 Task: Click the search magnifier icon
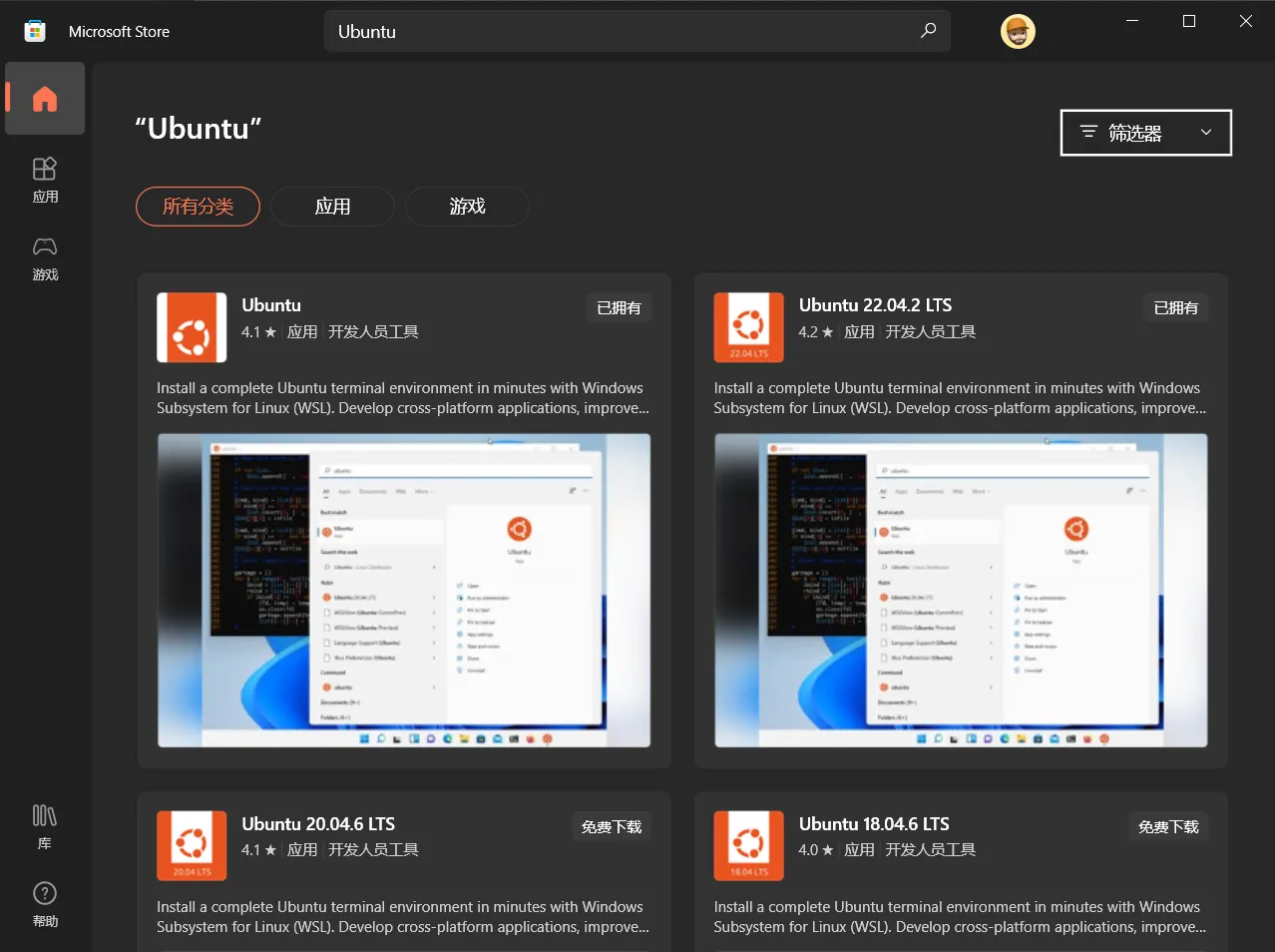point(928,31)
